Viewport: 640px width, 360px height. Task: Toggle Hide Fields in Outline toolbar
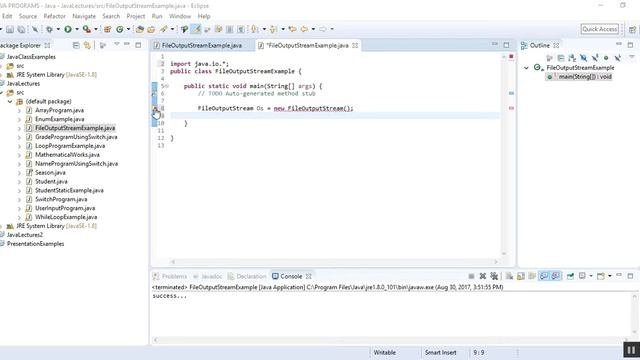click(x=583, y=58)
